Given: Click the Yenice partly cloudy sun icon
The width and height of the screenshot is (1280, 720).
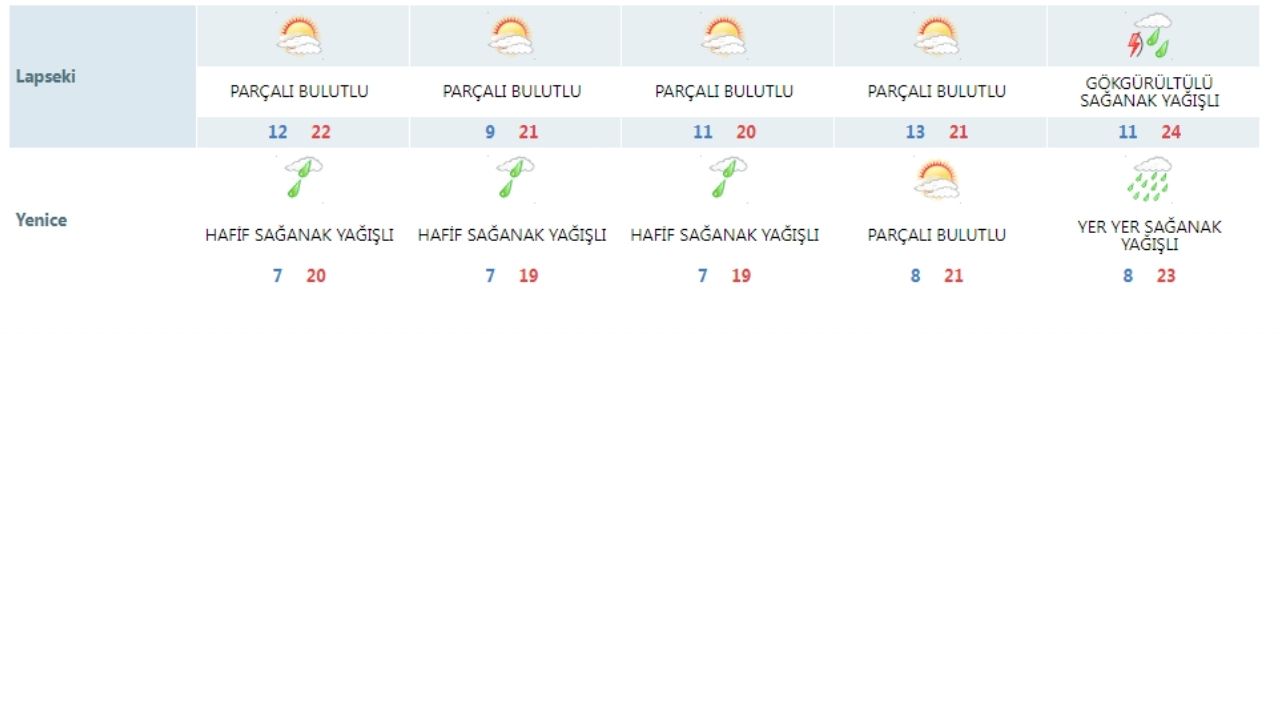Looking at the screenshot, I should 936,179.
